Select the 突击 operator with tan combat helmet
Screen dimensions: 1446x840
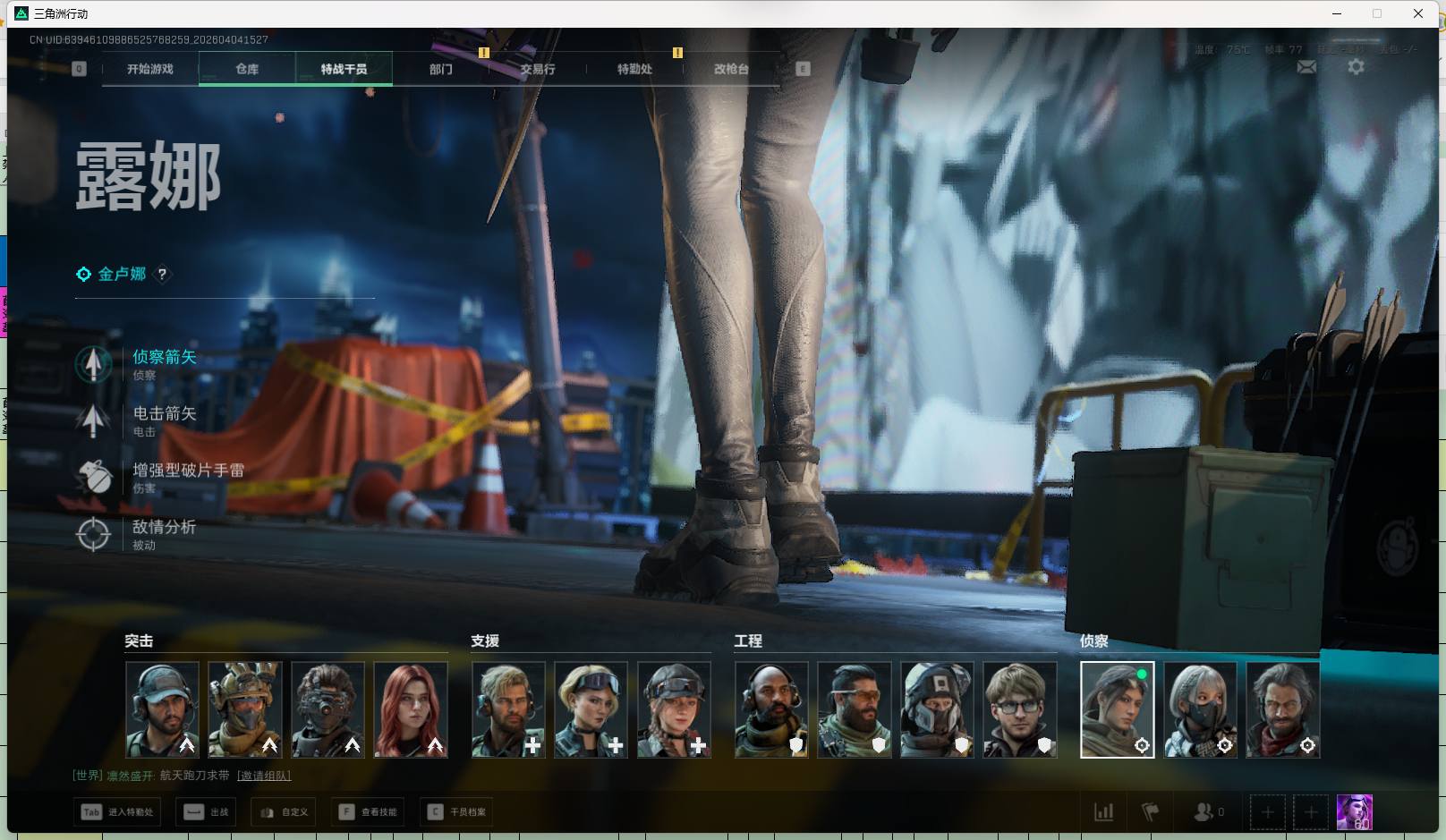245,709
